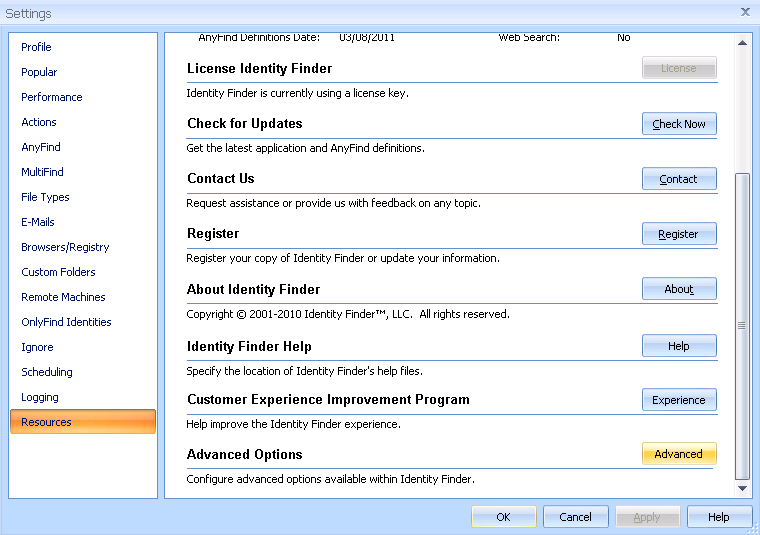Click Cancel to discard changes
This screenshot has width=760, height=535.
[575, 517]
